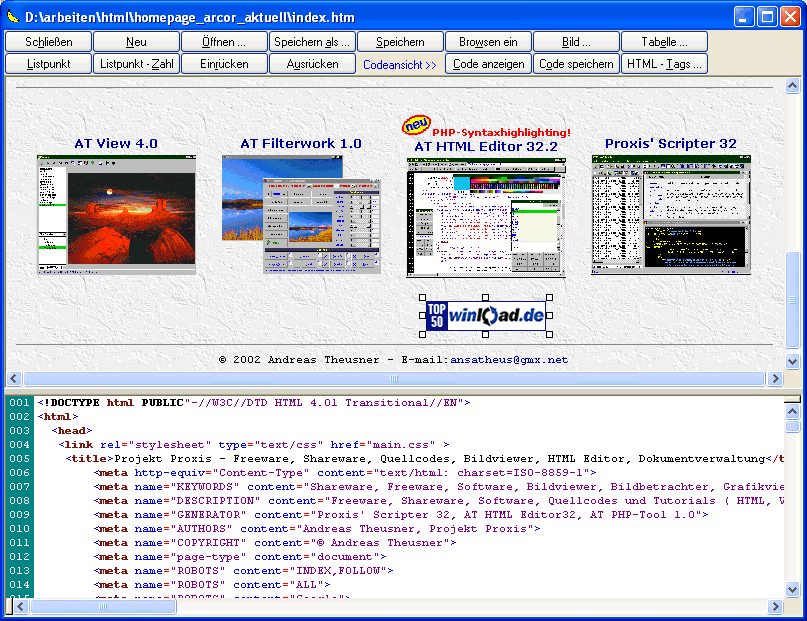Open the AT HTML Editor 32.2 thumbnail
This screenshot has height=621, width=807.
pyautogui.click(x=486, y=218)
